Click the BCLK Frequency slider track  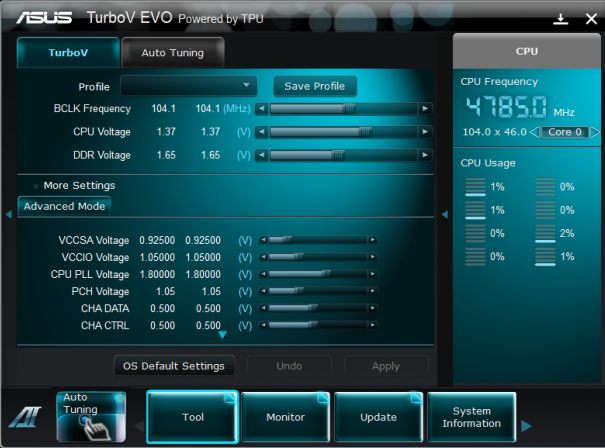click(343, 108)
